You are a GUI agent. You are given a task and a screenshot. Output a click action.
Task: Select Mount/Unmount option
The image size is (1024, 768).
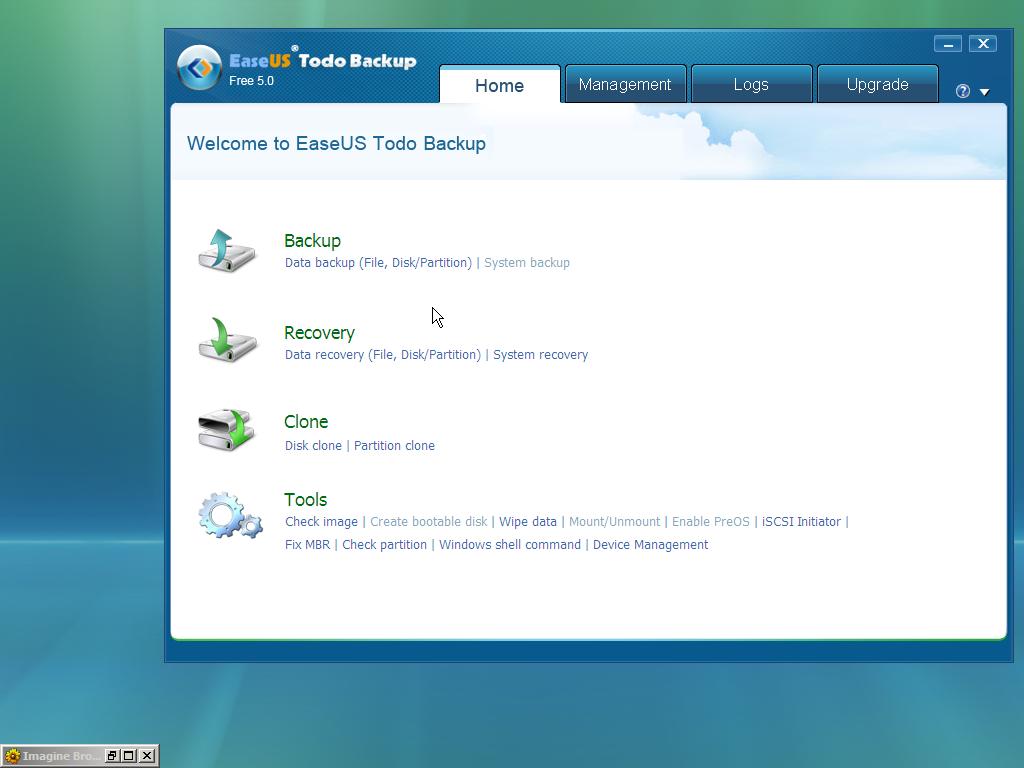(614, 522)
